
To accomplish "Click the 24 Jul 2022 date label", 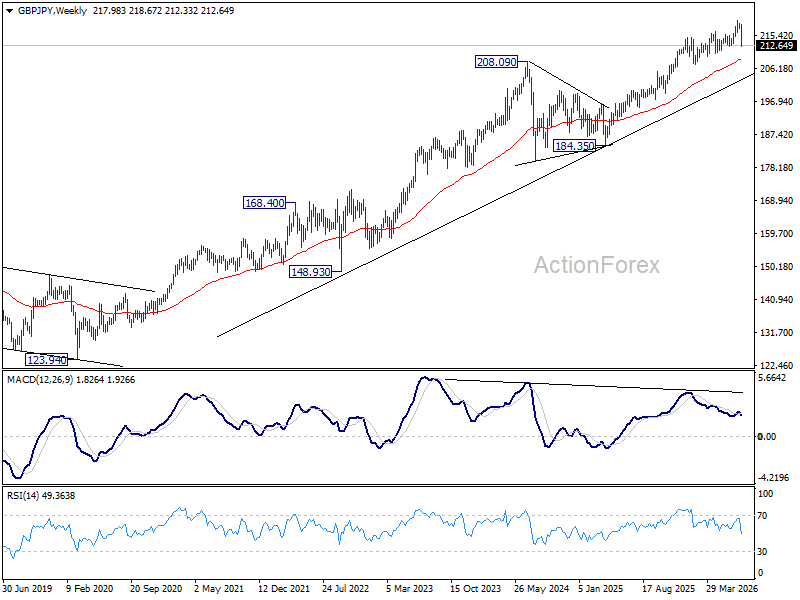I will pyautogui.click(x=345, y=589).
